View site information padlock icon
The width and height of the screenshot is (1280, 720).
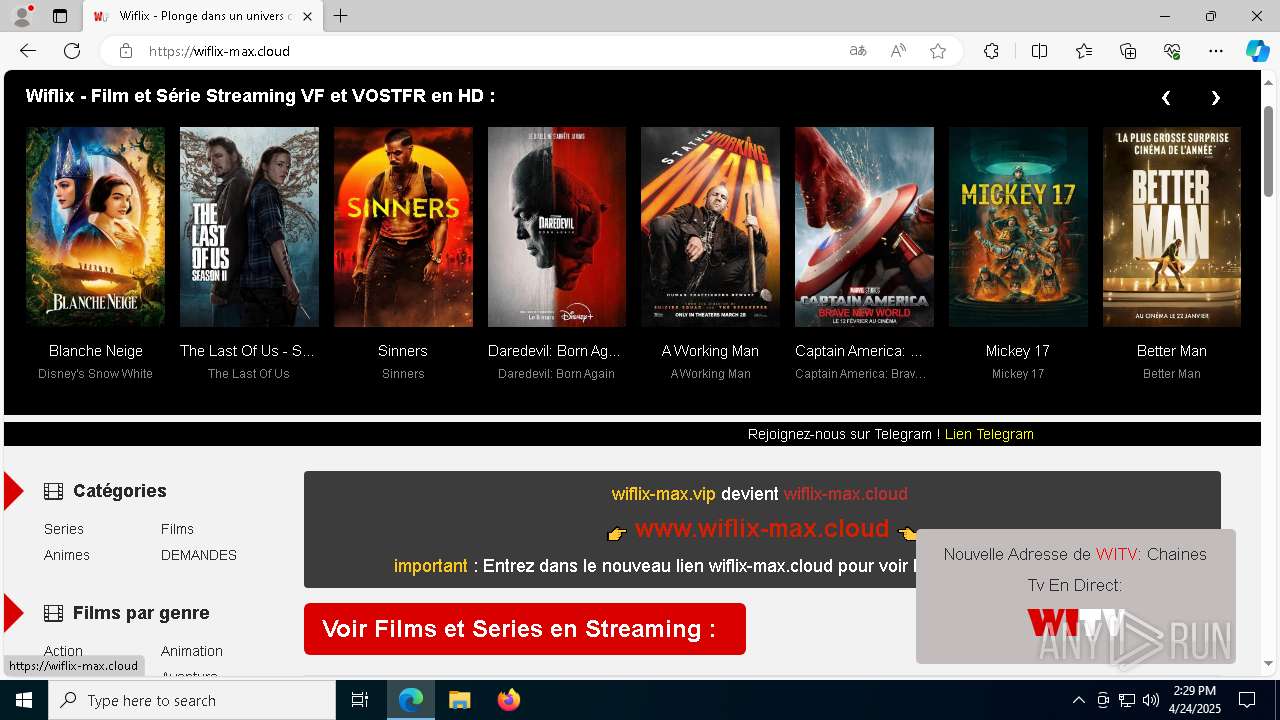tap(126, 51)
